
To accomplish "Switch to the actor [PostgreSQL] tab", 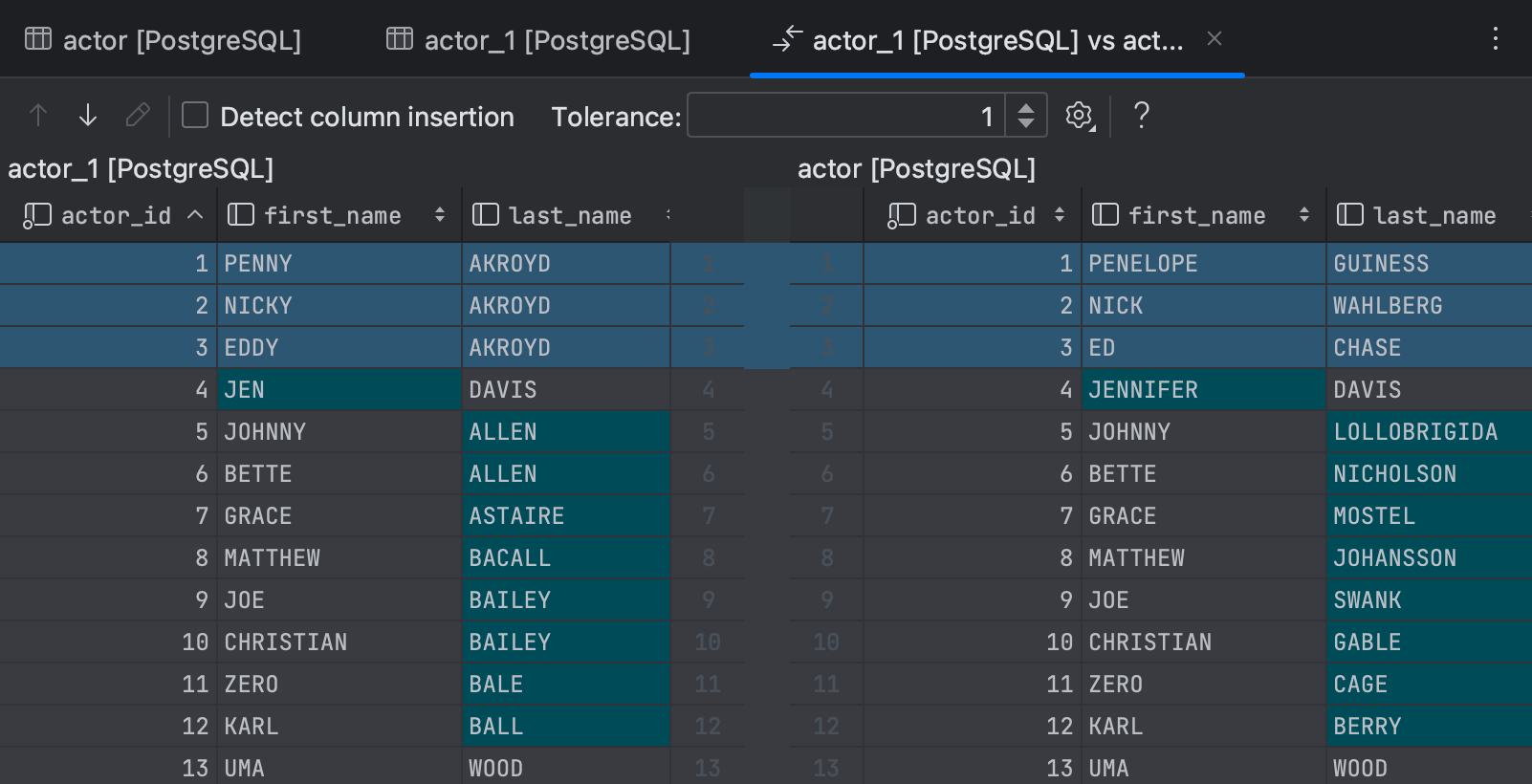I will click(163, 39).
